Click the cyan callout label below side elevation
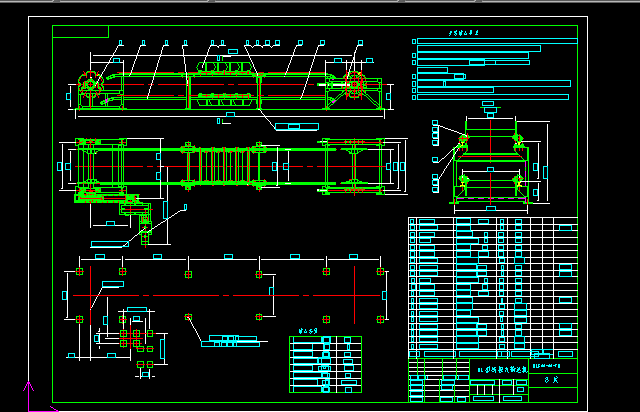The image size is (640, 412). pyautogui.click(x=297, y=127)
